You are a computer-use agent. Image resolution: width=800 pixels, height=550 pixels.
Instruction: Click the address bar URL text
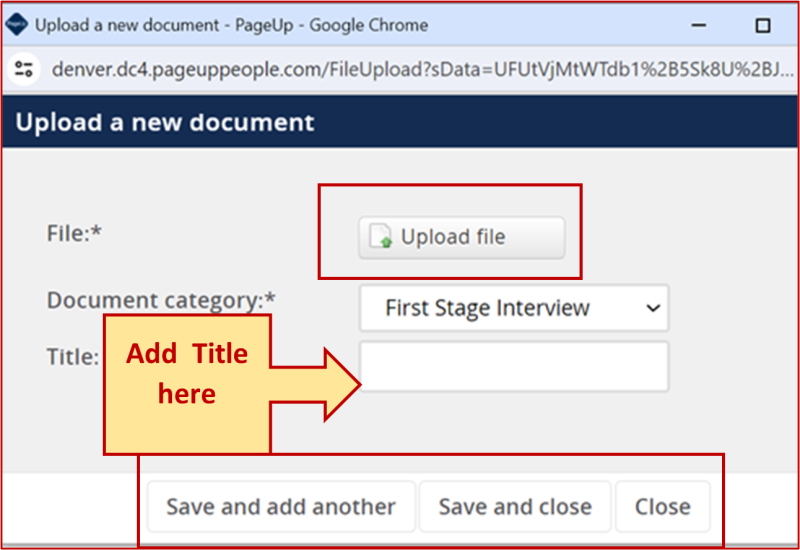click(x=422, y=69)
